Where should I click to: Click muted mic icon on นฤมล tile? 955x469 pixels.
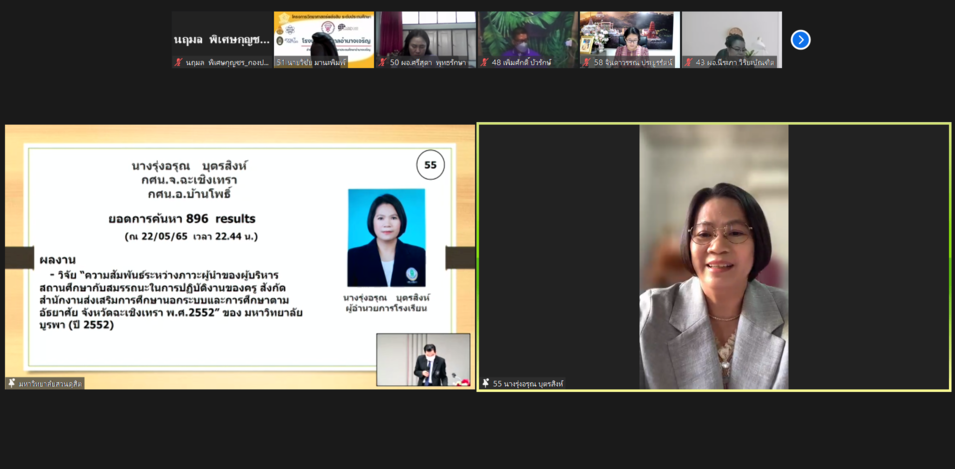(x=179, y=62)
